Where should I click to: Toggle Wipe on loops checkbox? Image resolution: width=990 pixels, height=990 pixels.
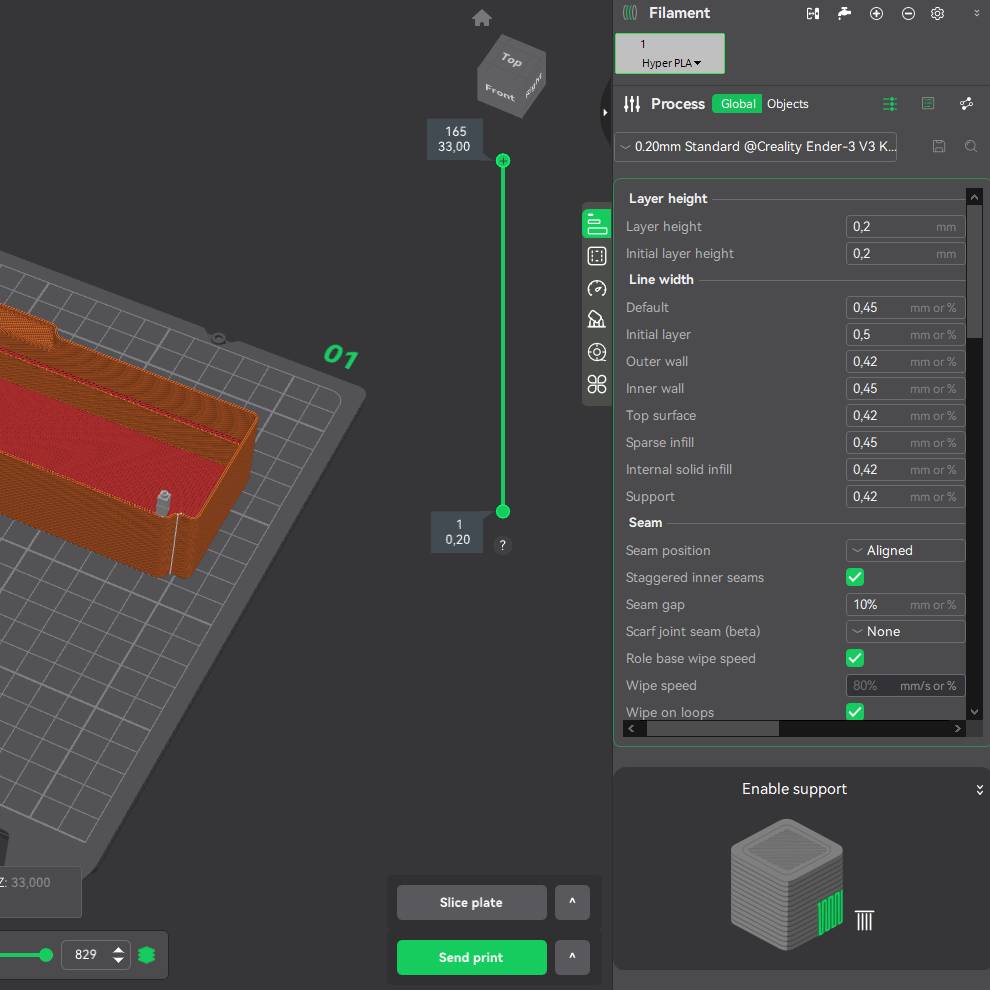855,712
